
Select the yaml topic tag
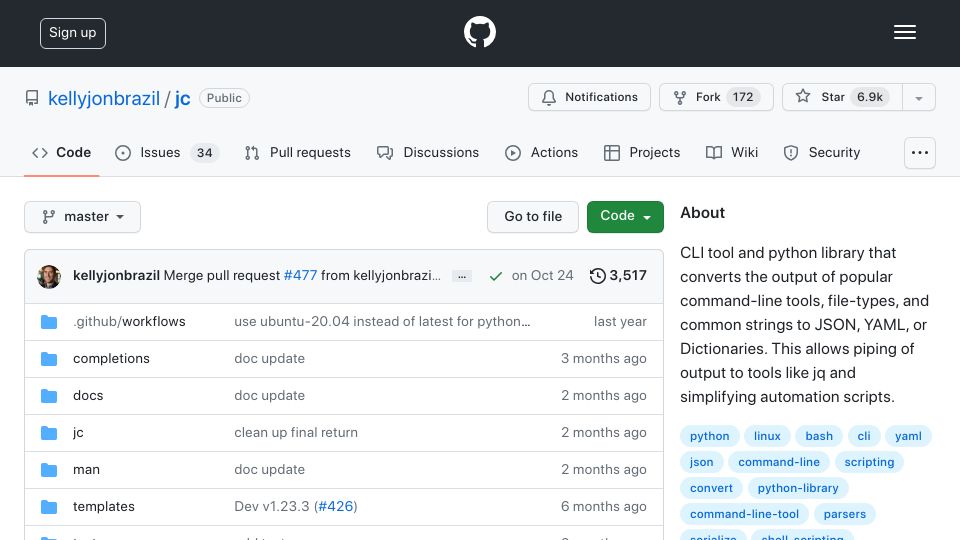click(x=908, y=436)
